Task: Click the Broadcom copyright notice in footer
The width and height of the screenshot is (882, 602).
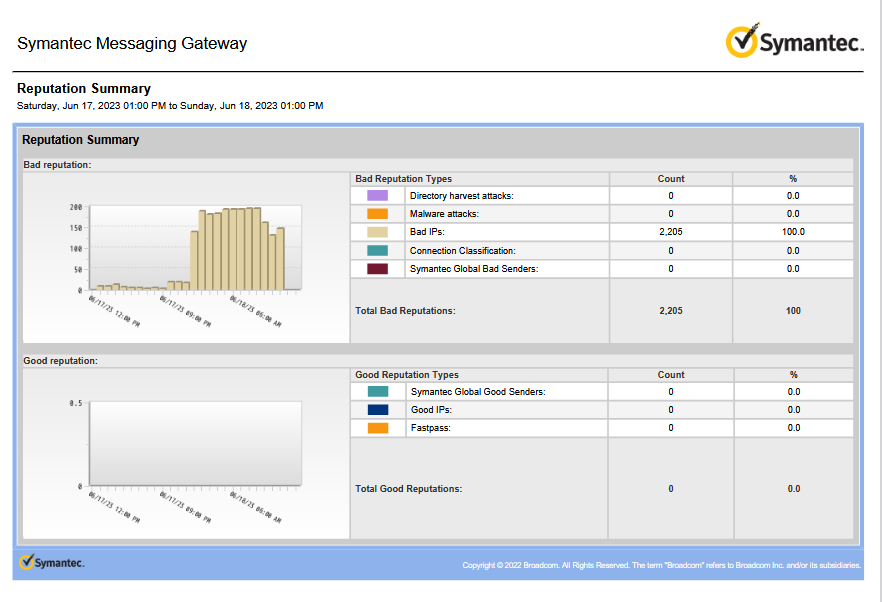Action: click(x=662, y=565)
